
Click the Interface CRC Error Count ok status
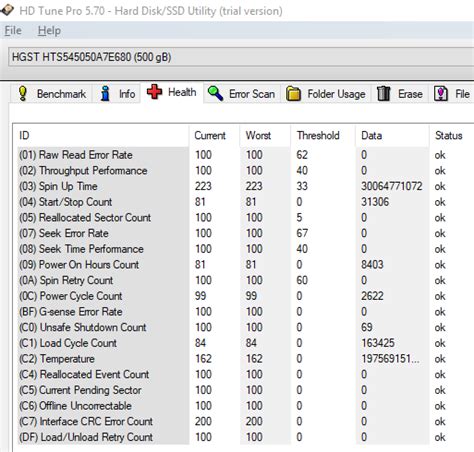(x=440, y=421)
